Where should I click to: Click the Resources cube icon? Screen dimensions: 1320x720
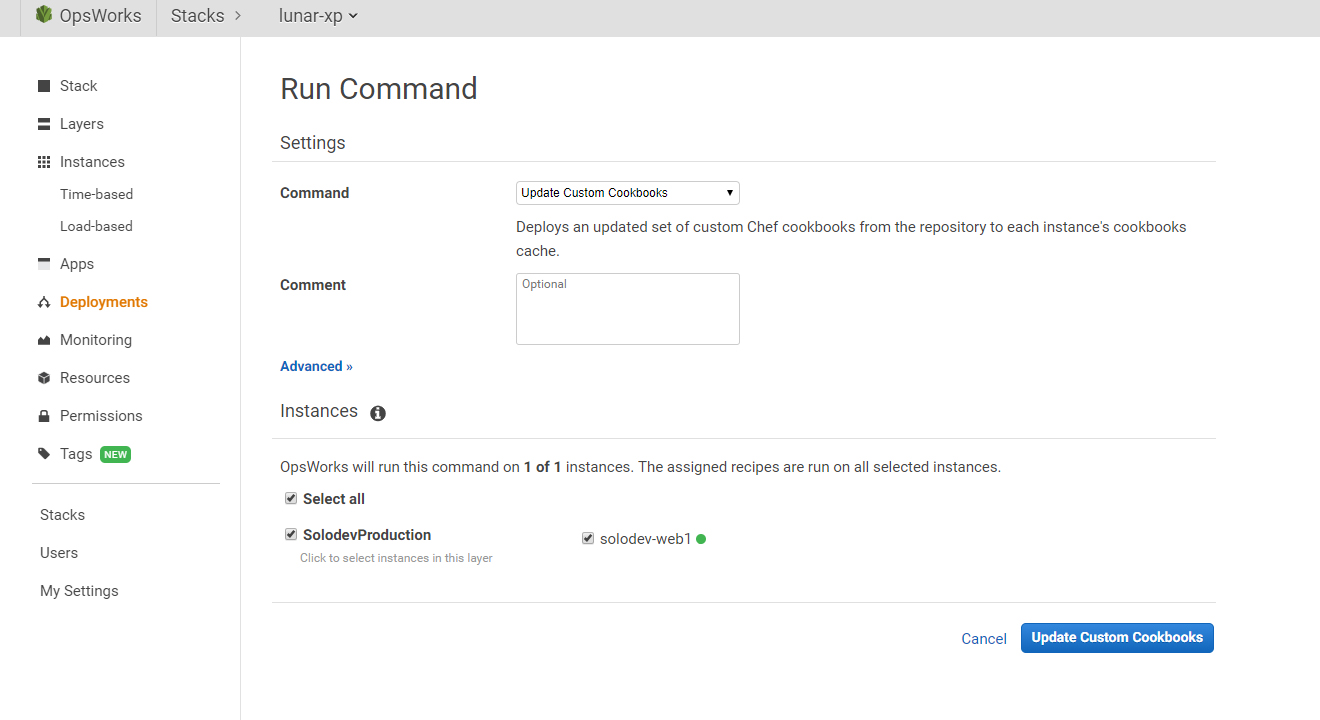pyautogui.click(x=44, y=378)
